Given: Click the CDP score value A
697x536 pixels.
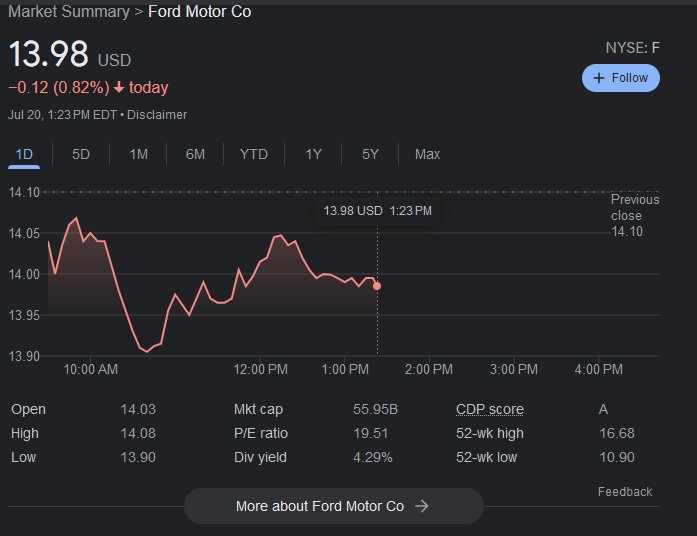Looking at the screenshot, I should (603, 409).
